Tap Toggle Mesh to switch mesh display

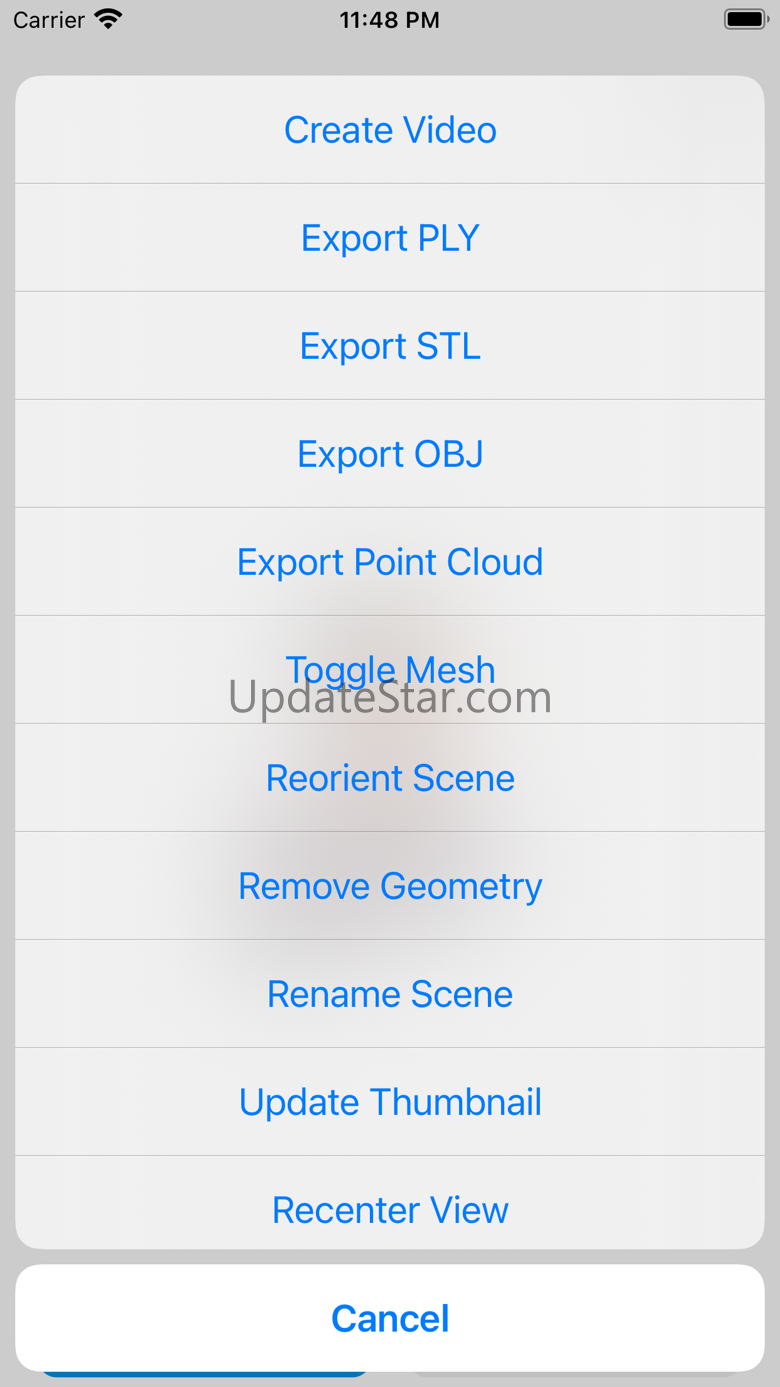(x=390, y=660)
